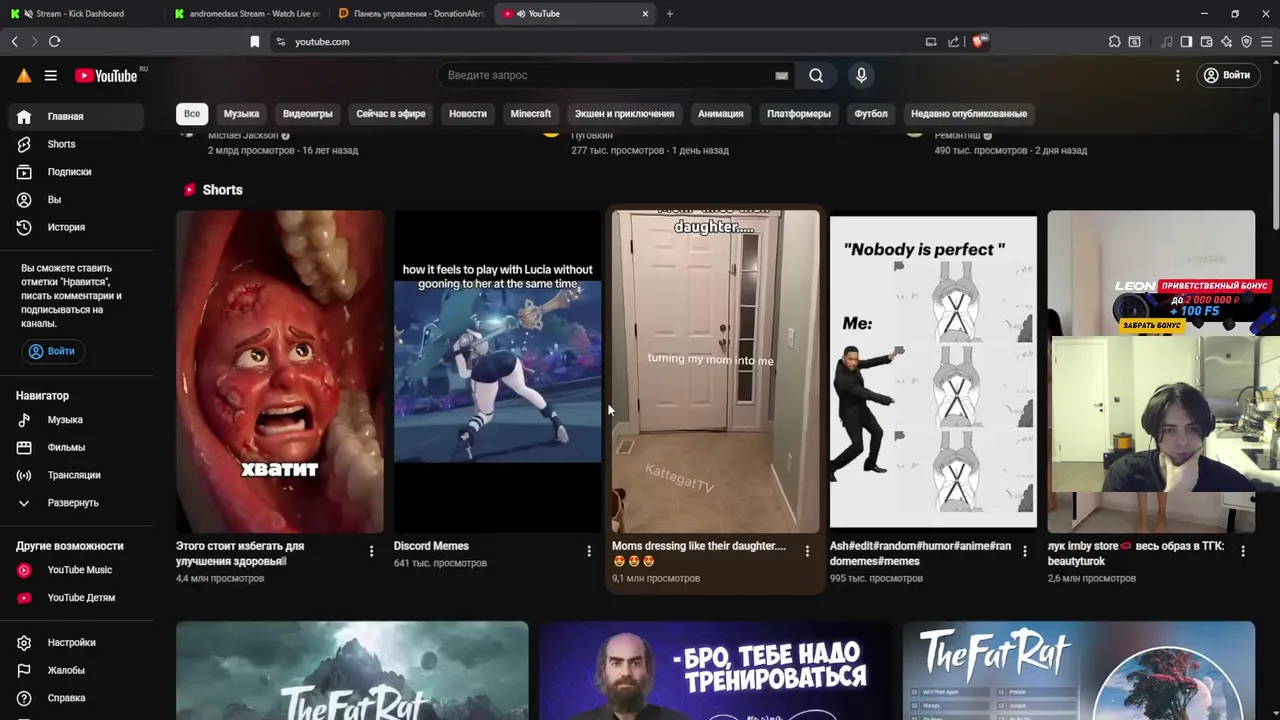Viewport: 1280px width, 720px height.
Task: Open the YouTube guide hamburger menu
Action: pos(50,75)
